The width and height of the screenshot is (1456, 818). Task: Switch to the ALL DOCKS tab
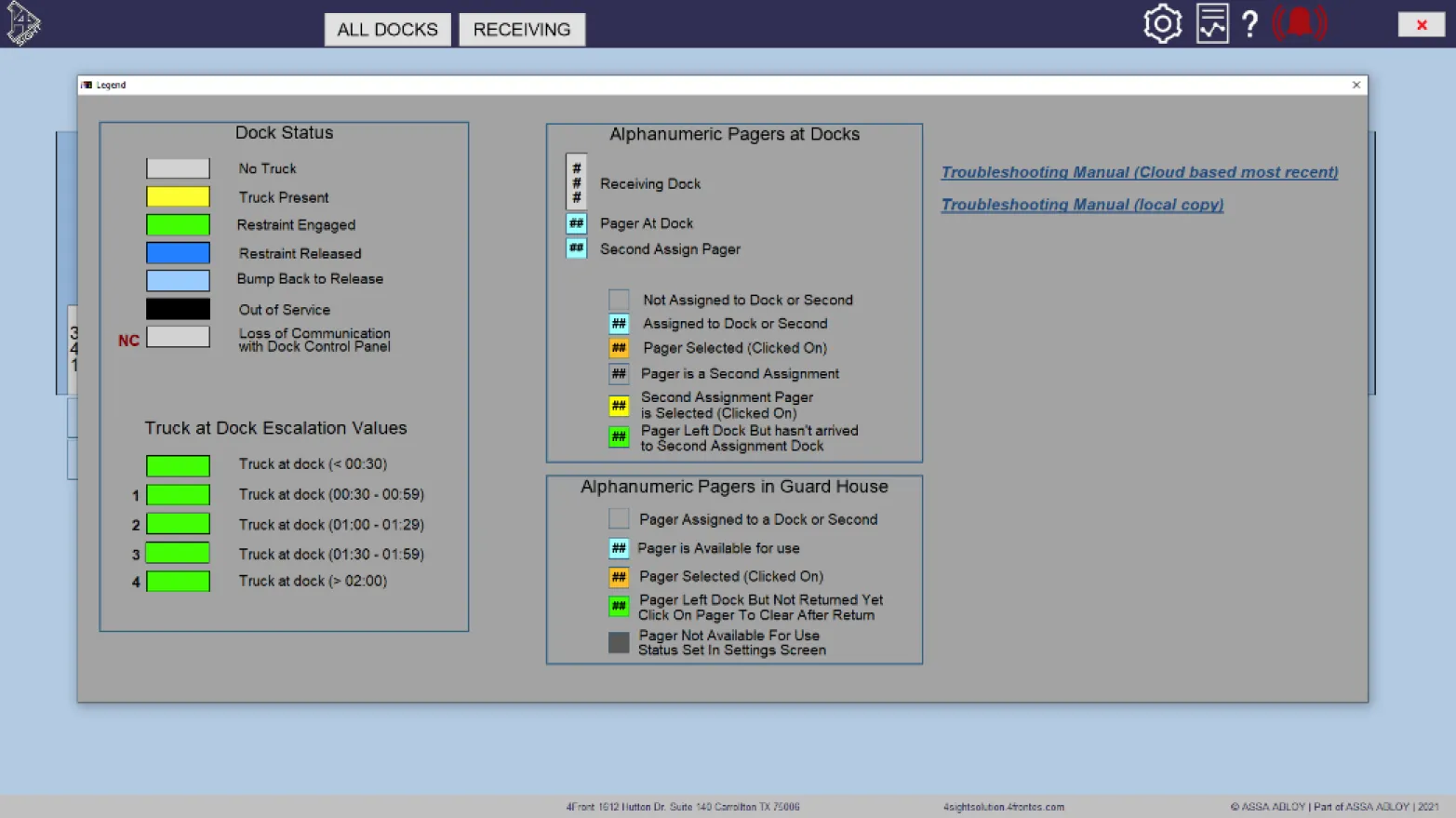[x=387, y=29]
